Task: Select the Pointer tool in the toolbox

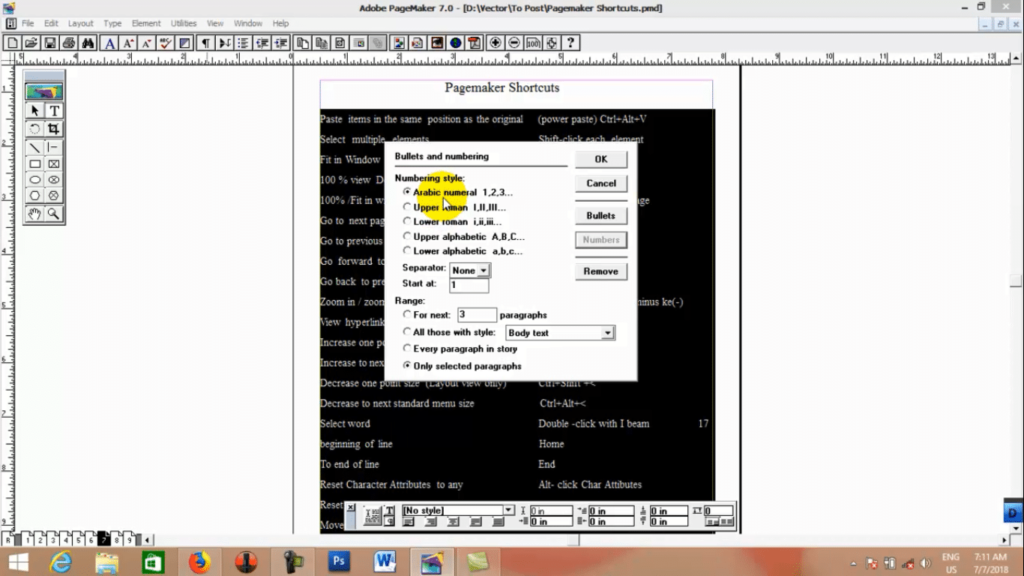Action: coord(35,111)
